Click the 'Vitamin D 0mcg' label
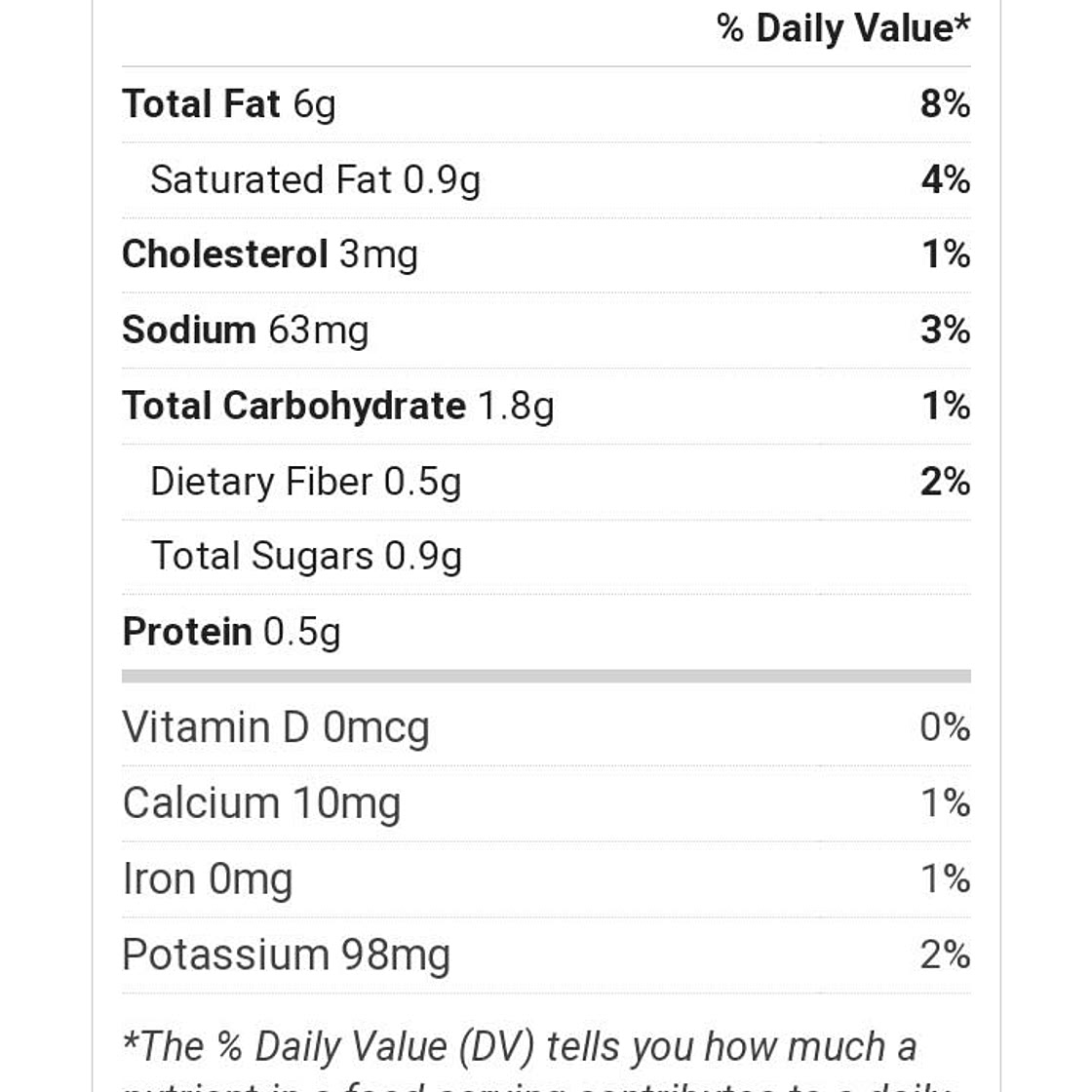Viewport: 1092px width, 1092px height. (x=275, y=727)
